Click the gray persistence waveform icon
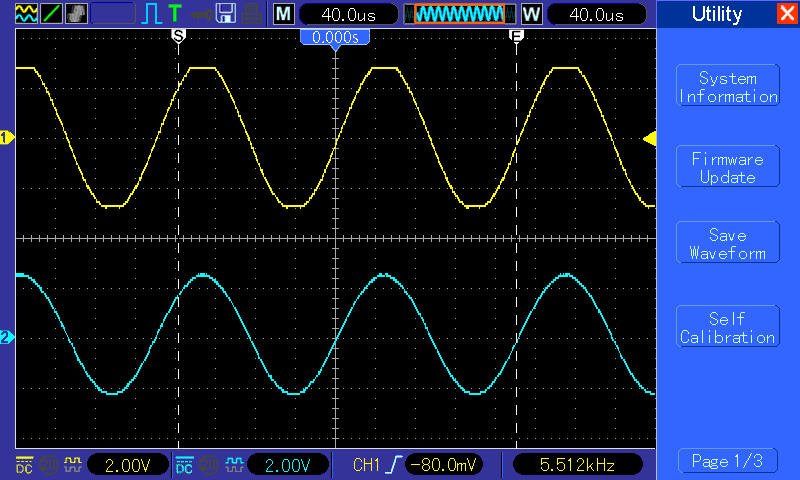The width and height of the screenshot is (800, 480). [76, 14]
